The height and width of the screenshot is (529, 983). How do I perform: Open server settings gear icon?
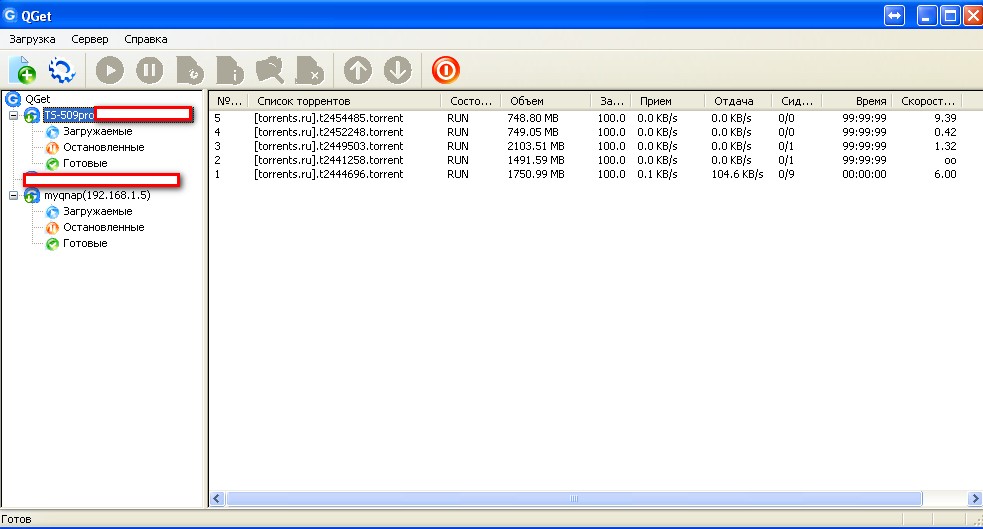62,70
